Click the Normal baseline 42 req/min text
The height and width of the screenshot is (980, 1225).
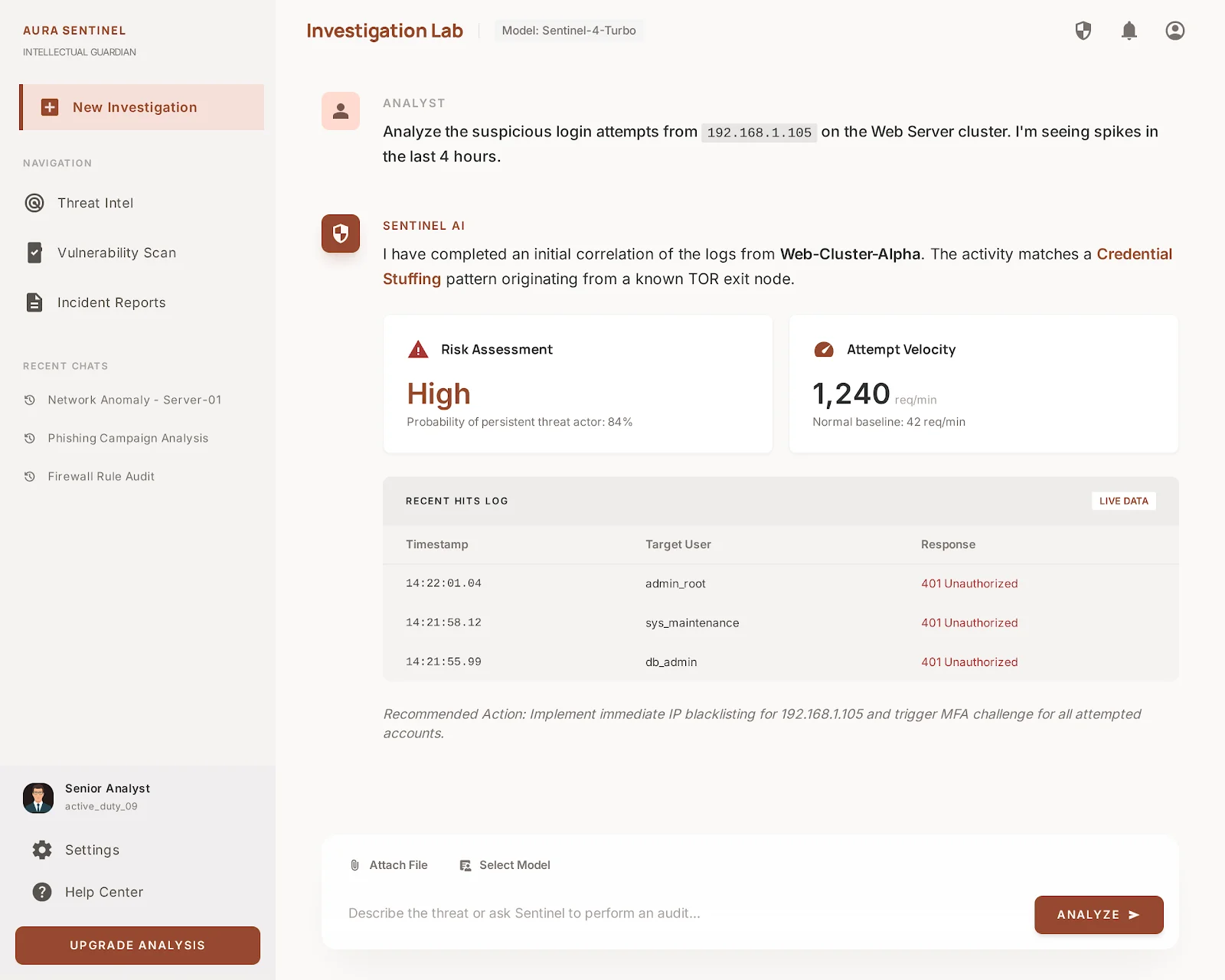[889, 422]
